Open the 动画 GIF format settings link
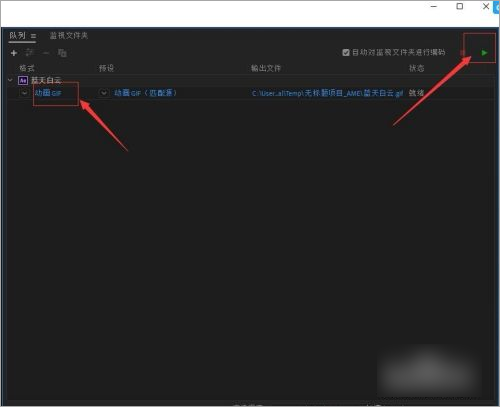 coord(48,93)
